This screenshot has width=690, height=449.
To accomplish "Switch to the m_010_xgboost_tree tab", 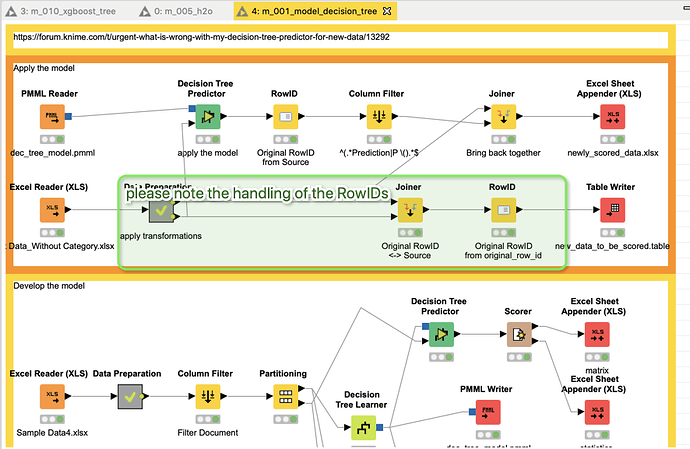I will coord(58,12).
